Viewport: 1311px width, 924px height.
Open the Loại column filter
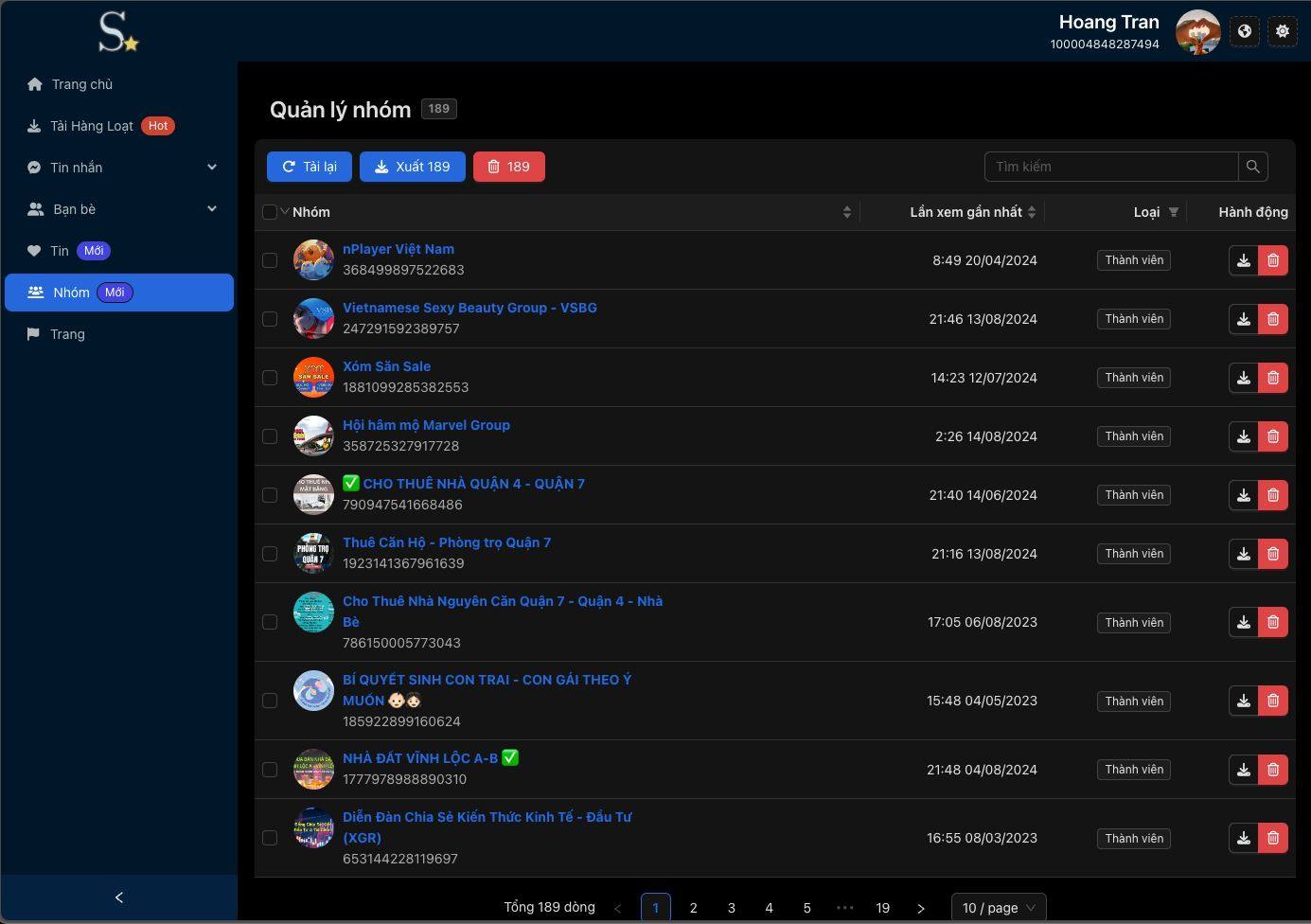pos(1174,212)
